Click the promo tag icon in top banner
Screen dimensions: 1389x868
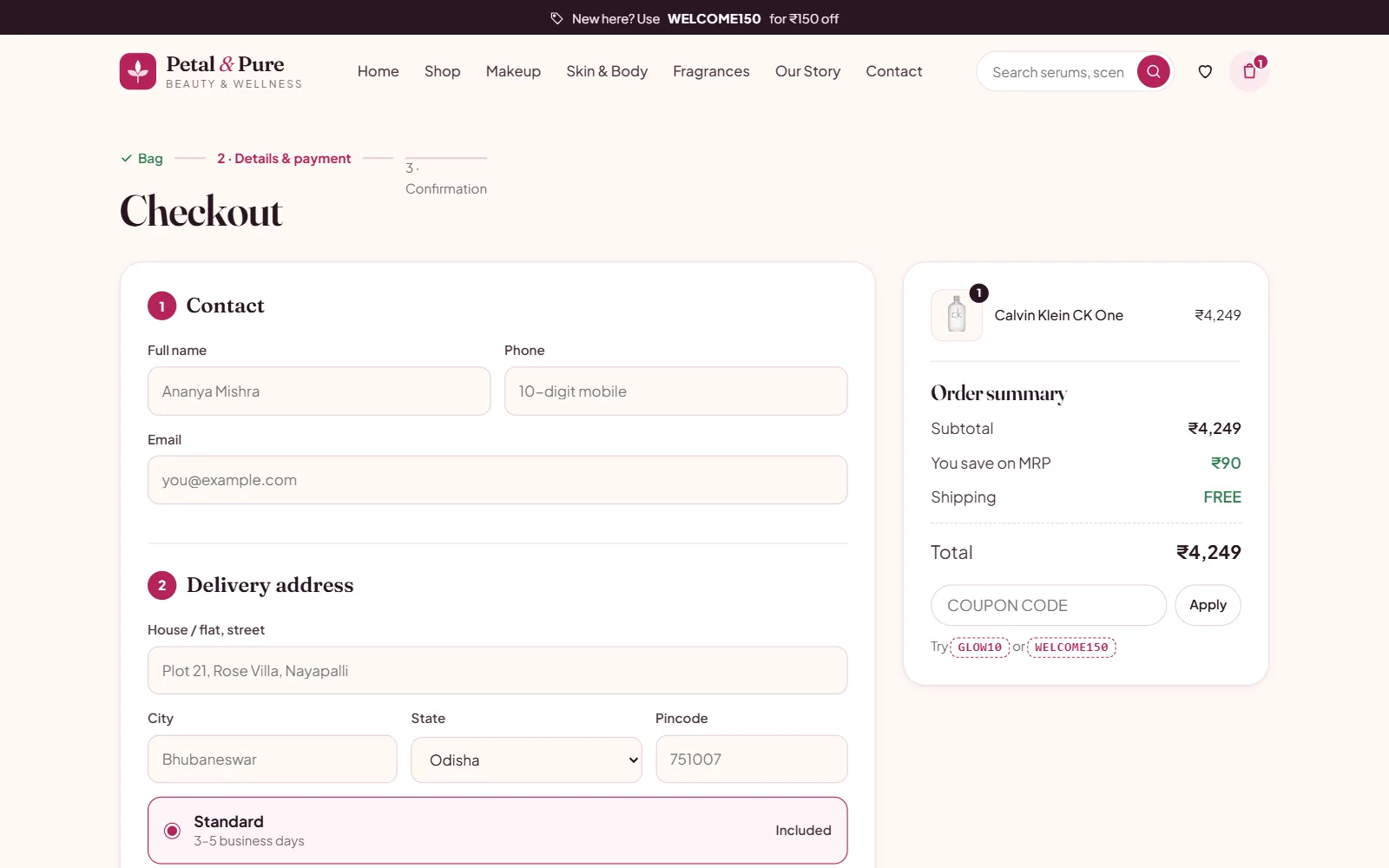pyautogui.click(x=556, y=18)
